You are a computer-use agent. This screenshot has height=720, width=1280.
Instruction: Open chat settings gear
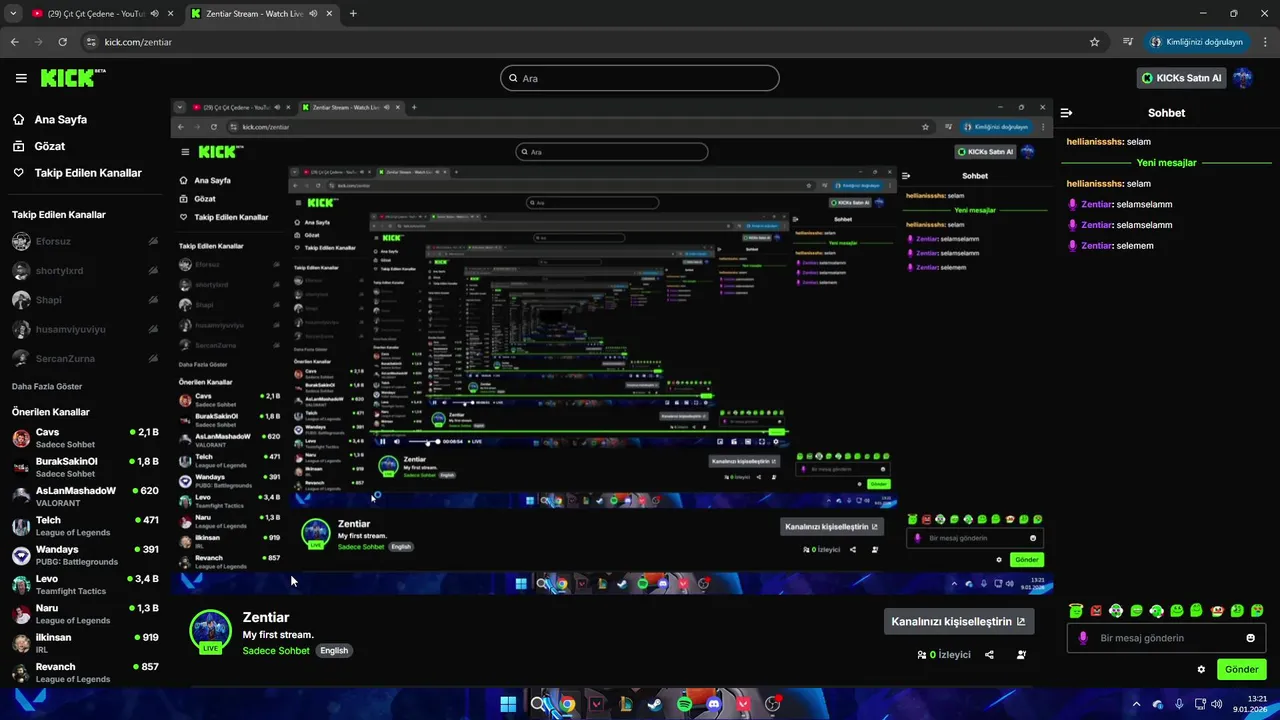[x=1201, y=669]
